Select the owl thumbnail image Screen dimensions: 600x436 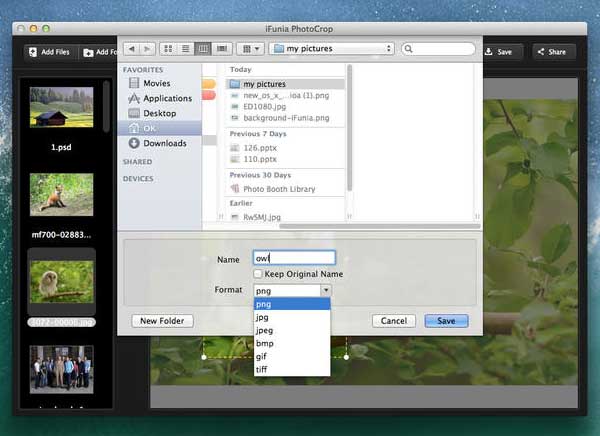click(x=62, y=282)
